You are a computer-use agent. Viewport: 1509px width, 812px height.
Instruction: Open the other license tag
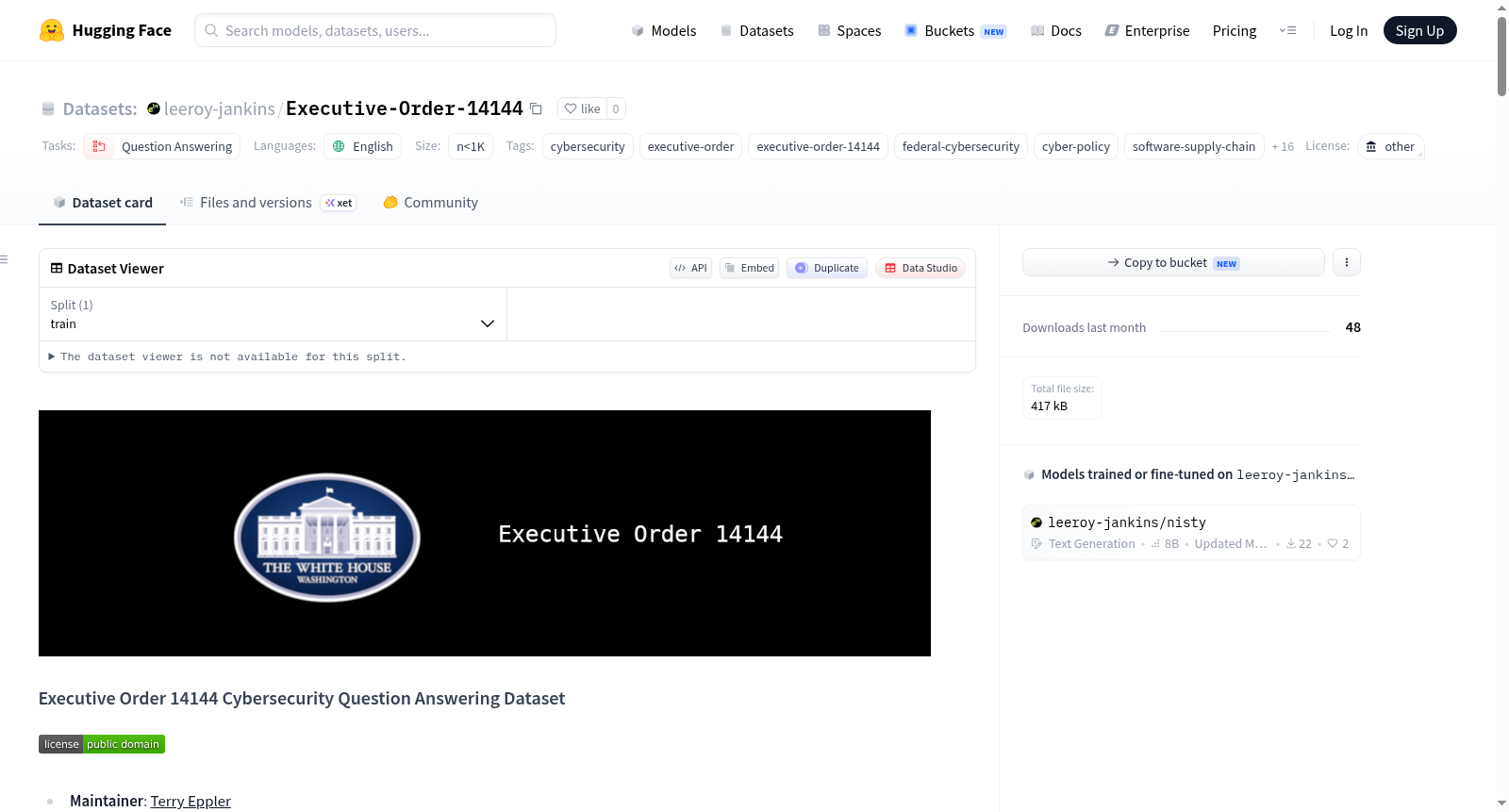1390,146
